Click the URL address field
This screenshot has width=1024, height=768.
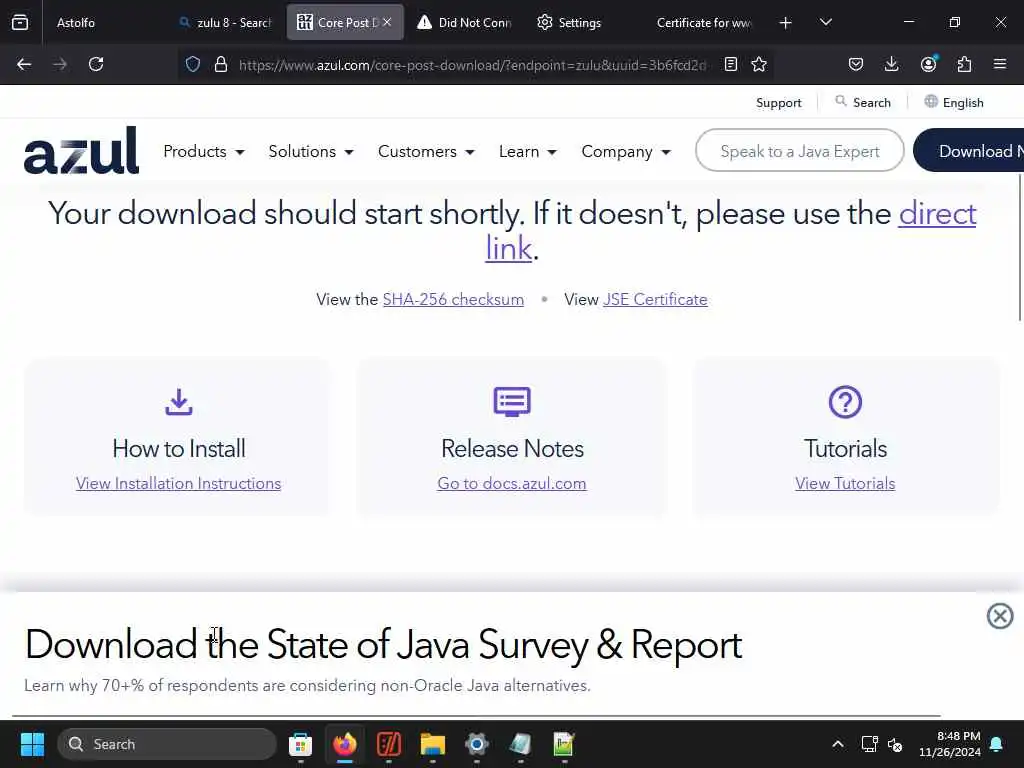coord(472,65)
